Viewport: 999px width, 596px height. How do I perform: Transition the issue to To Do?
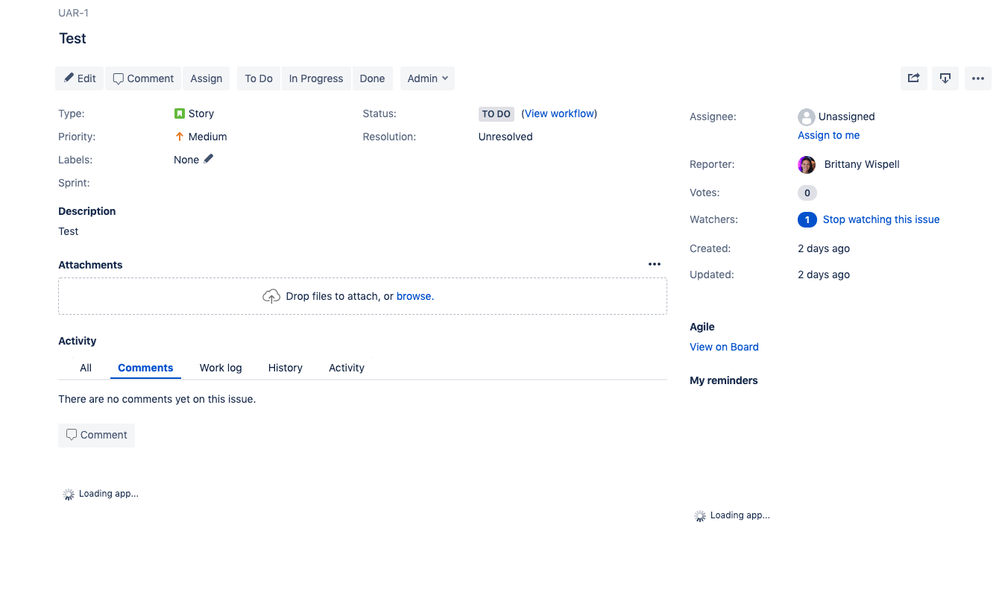[259, 78]
